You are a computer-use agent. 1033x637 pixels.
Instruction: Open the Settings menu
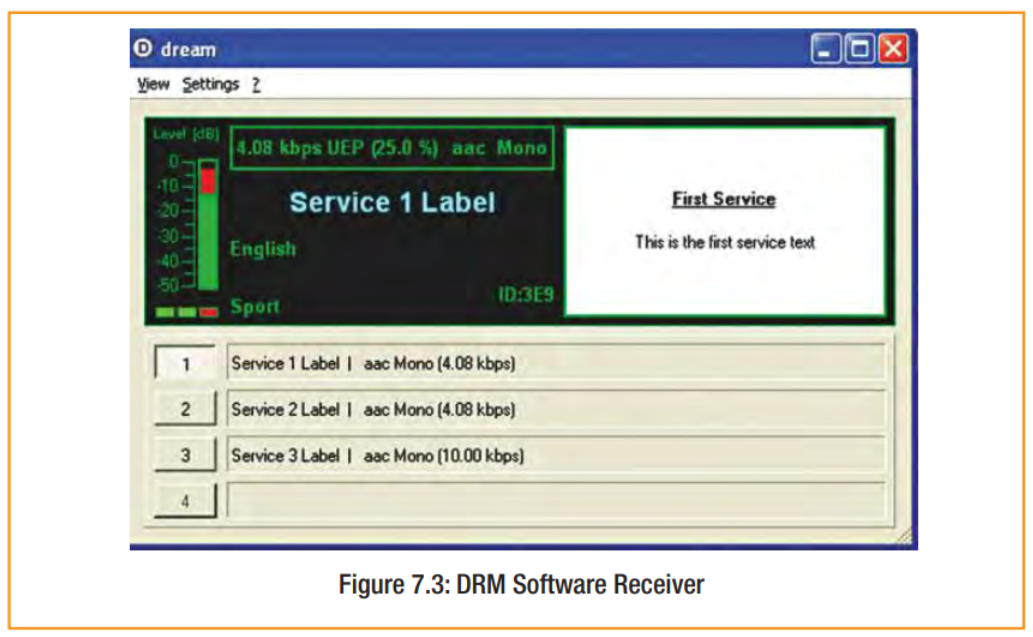tap(211, 84)
